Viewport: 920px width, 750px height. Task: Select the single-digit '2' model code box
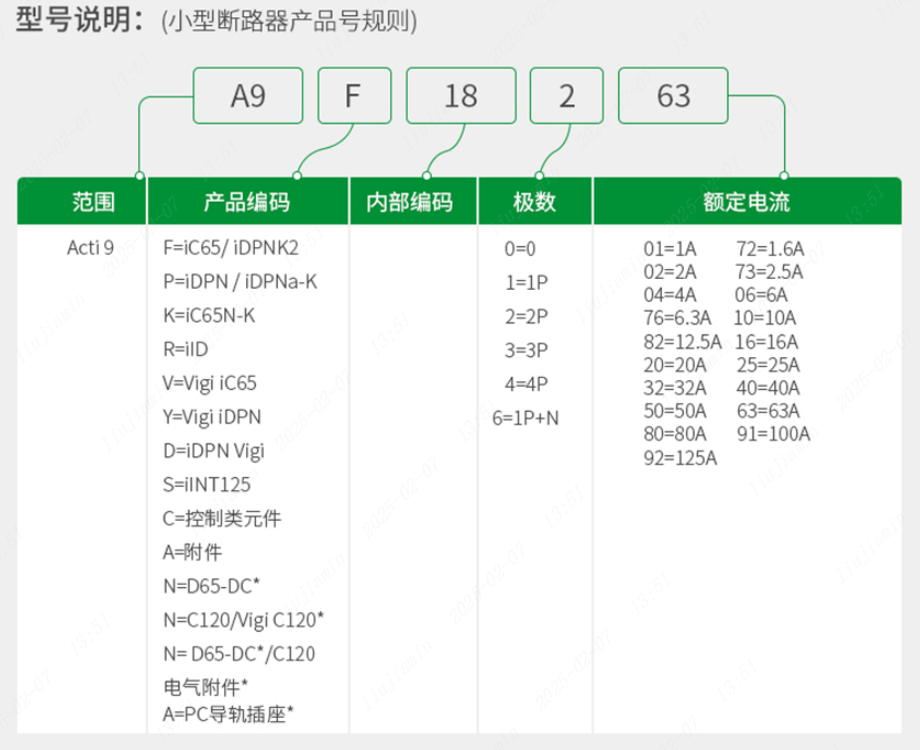point(567,96)
